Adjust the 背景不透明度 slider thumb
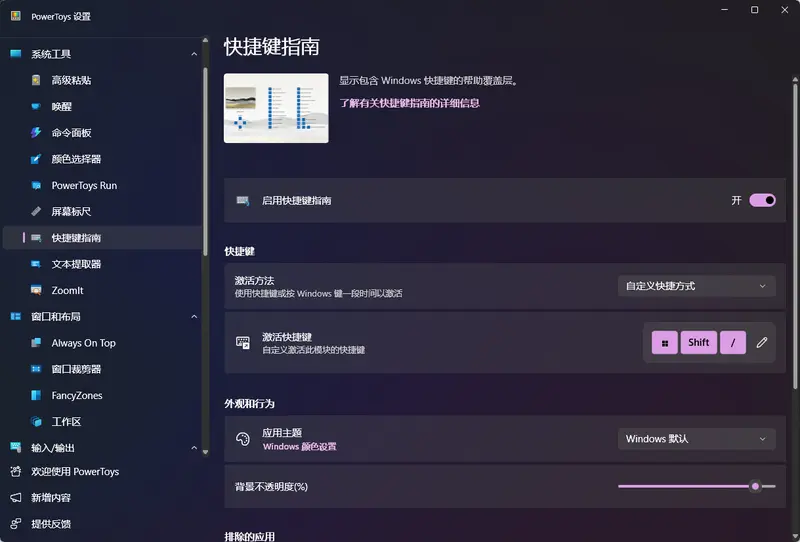 pyautogui.click(x=755, y=486)
